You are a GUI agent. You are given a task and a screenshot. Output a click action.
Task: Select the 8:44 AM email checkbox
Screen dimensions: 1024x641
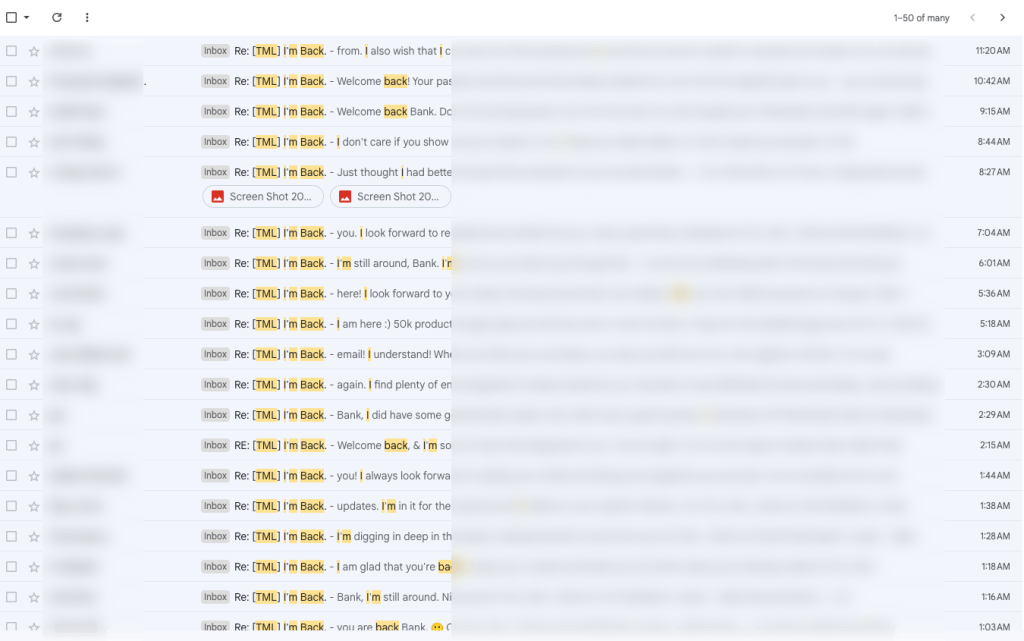pyautogui.click(x=12, y=142)
